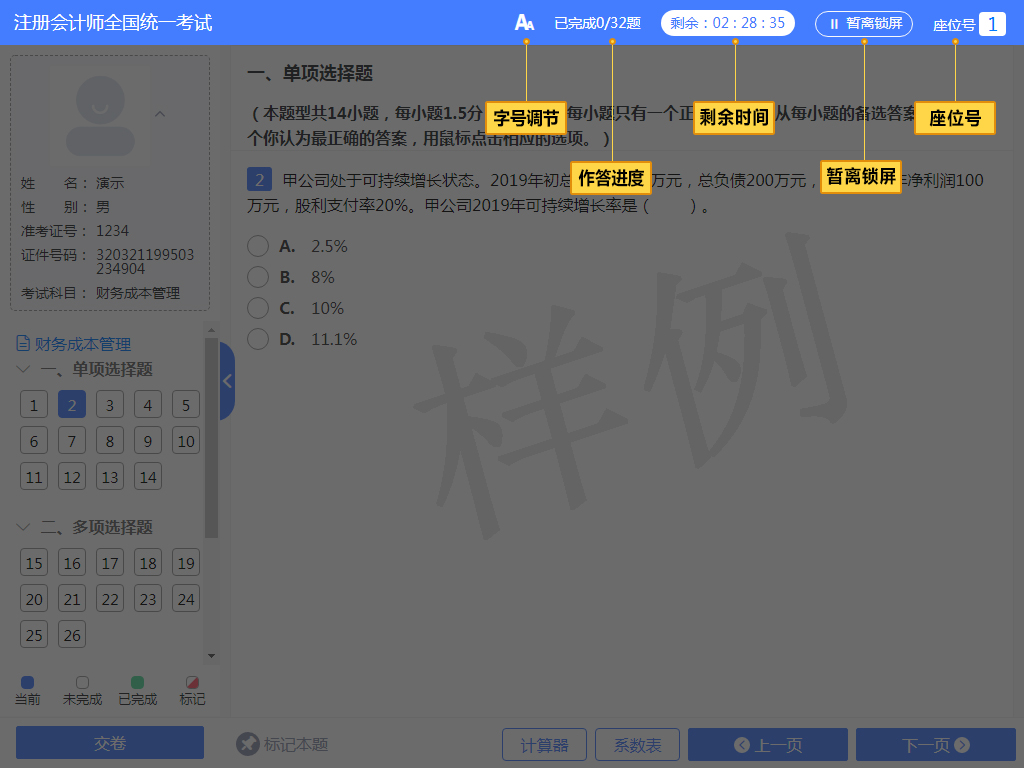1024x768 pixels.
Task: Open the 计算器 calculator
Action: (x=544, y=744)
